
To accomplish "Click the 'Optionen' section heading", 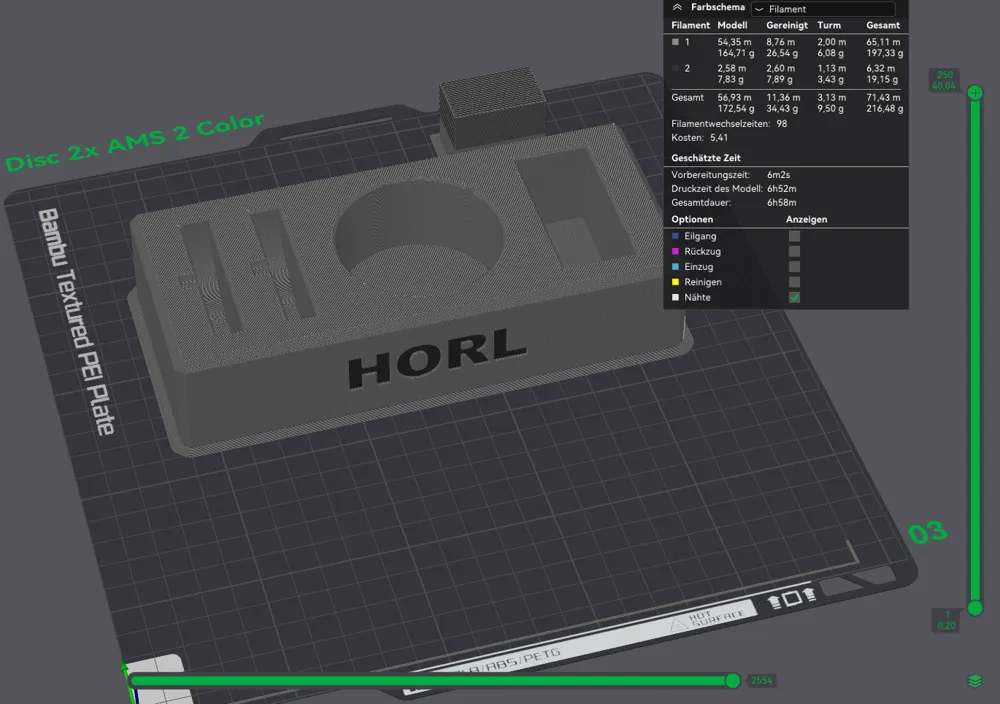I will click(x=692, y=219).
